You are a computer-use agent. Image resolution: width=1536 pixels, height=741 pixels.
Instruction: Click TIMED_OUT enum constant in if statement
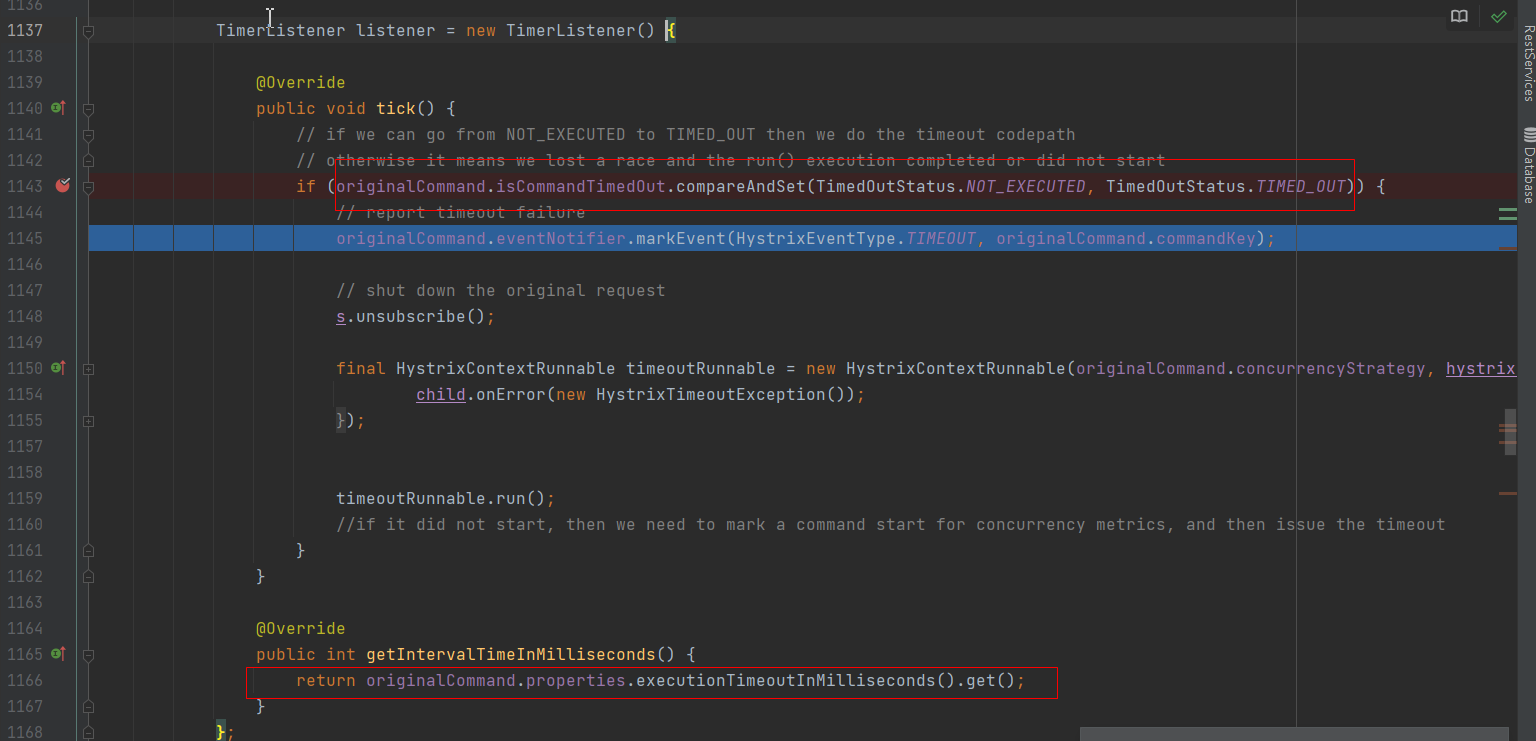(1300, 186)
